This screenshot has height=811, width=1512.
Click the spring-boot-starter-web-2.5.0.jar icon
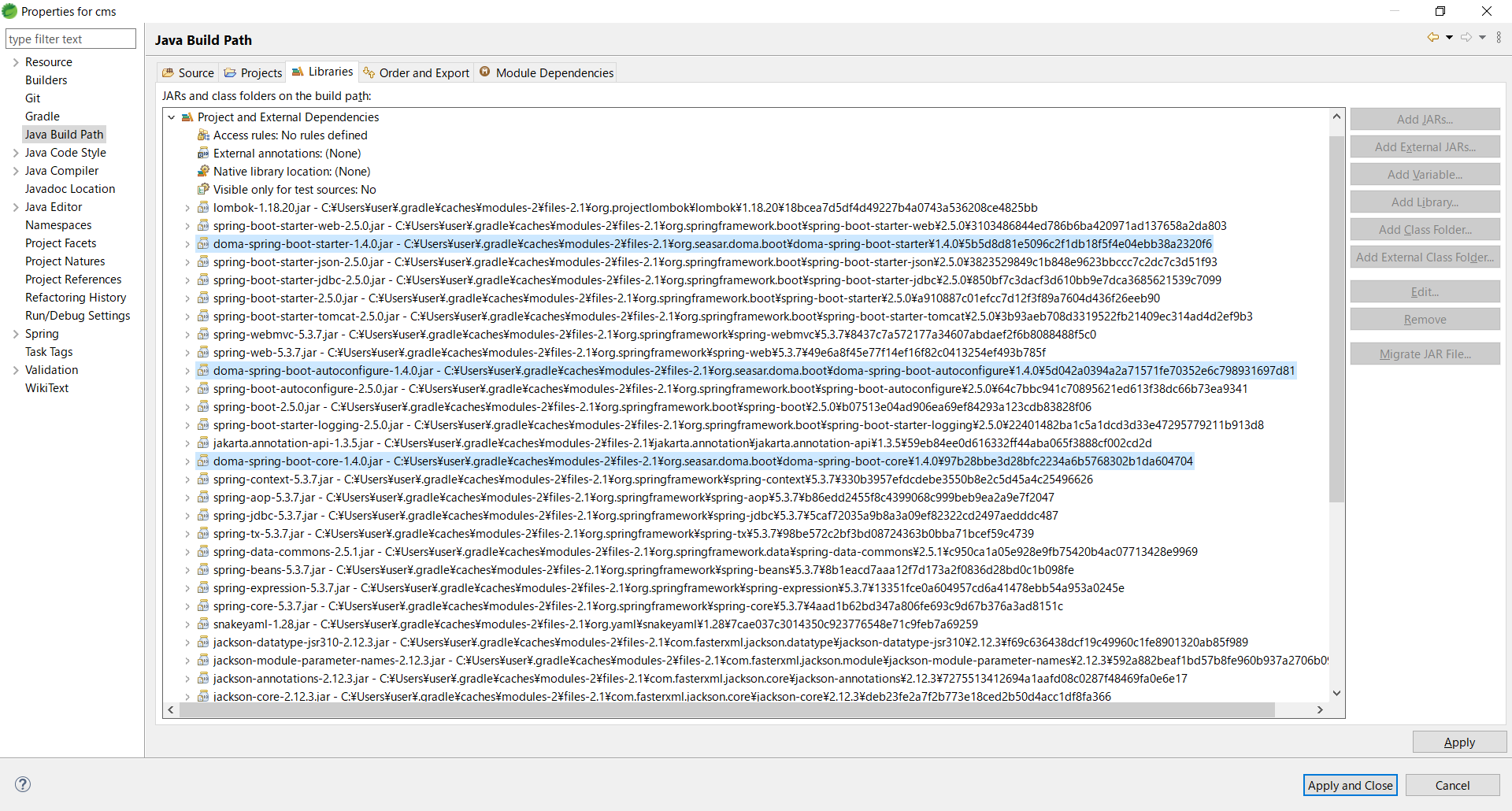click(x=203, y=226)
